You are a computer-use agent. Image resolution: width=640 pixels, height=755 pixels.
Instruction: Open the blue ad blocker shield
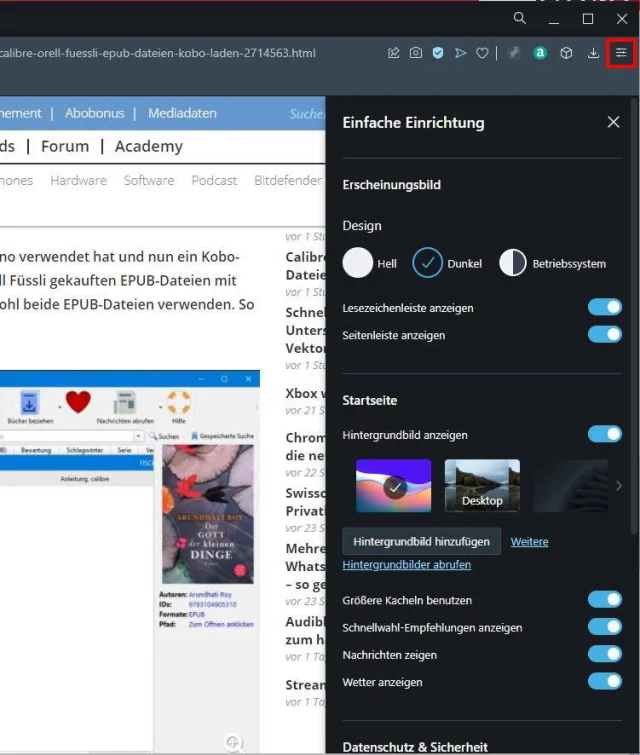click(438, 53)
